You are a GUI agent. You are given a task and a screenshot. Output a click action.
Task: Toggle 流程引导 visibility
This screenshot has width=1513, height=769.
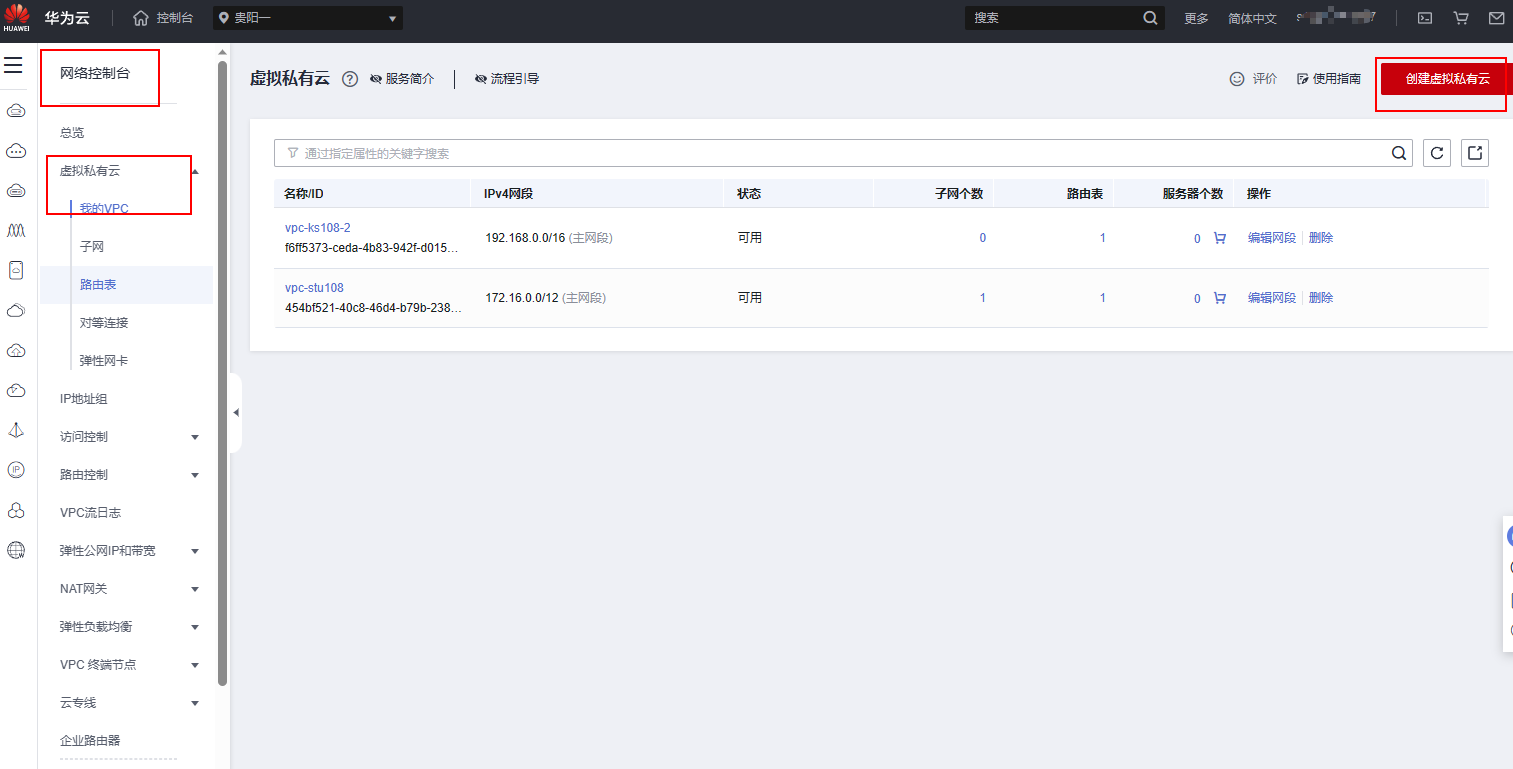tap(507, 79)
